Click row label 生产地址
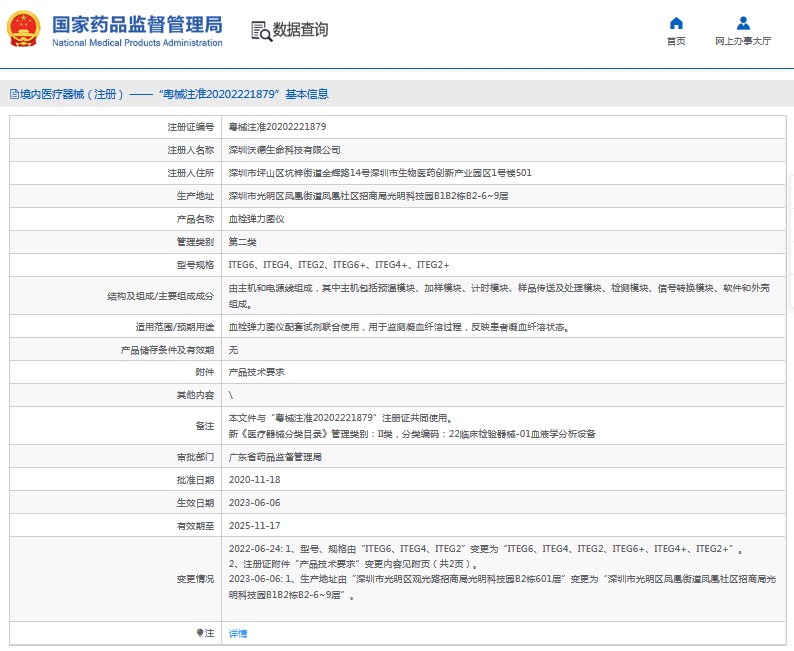Viewport: 794px width, 651px height. coord(195,196)
